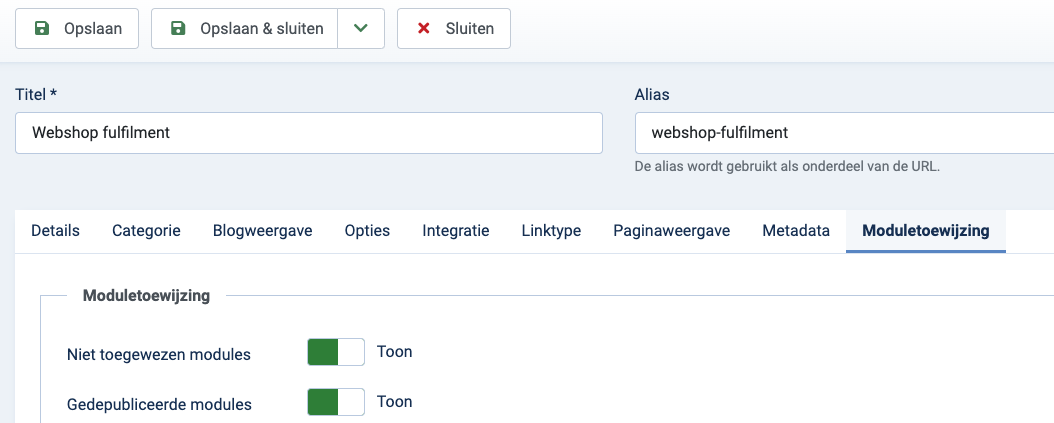This screenshot has height=423, width=1054.
Task: Open the Metadata tab
Action: 796,231
